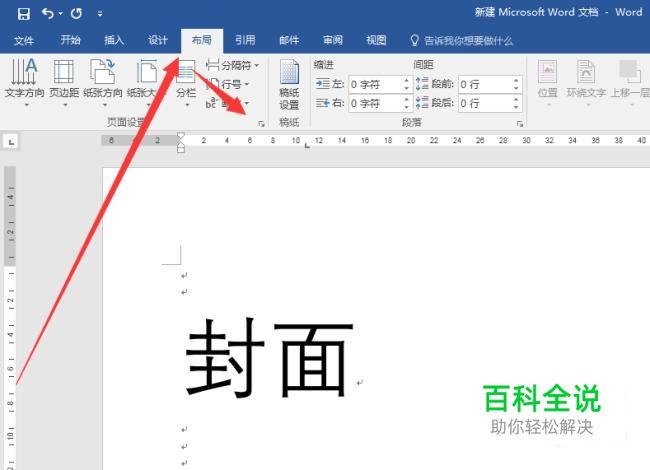
Task: Click the lightbulb tell-me icon
Action: pyautogui.click(x=415, y=40)
